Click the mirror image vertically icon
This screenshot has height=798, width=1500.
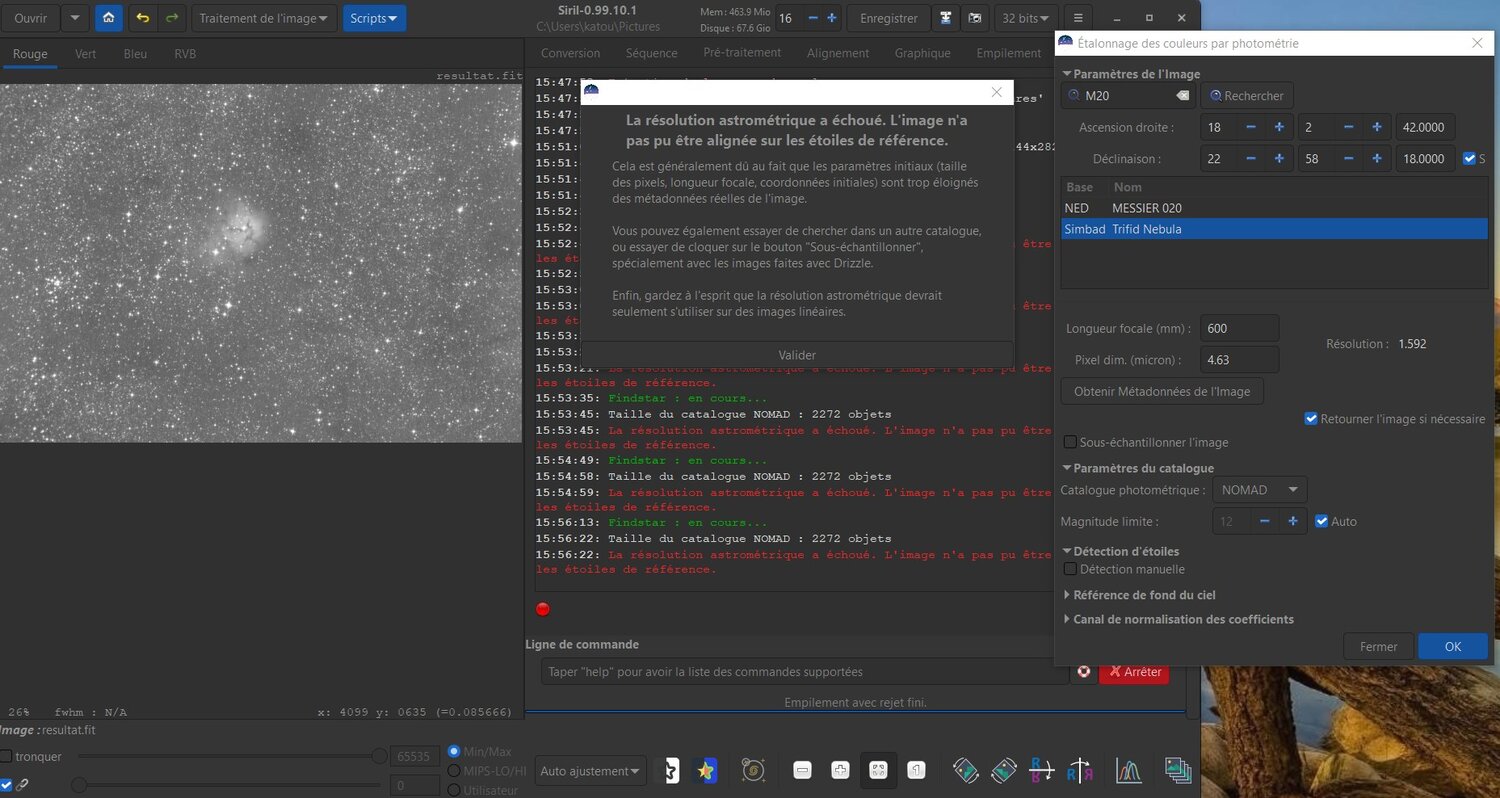[1041, 770]
